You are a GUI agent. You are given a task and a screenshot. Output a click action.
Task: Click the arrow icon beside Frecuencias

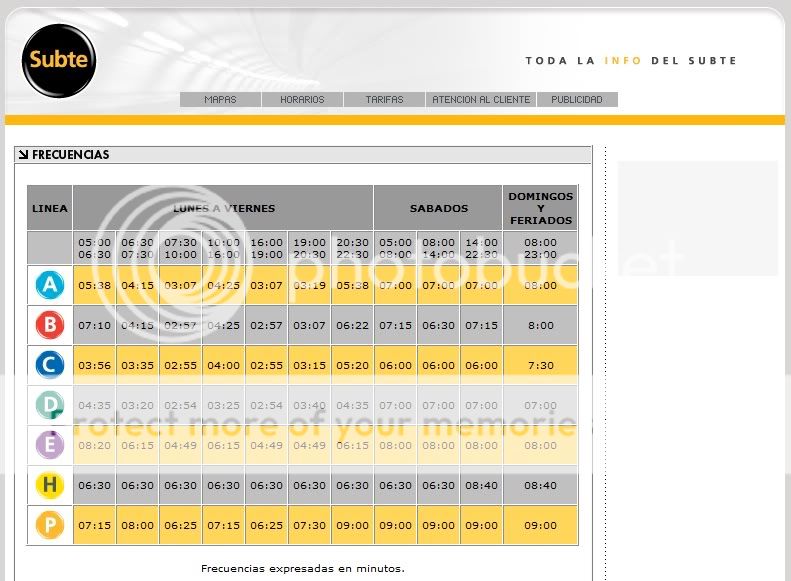click(23, 155)
